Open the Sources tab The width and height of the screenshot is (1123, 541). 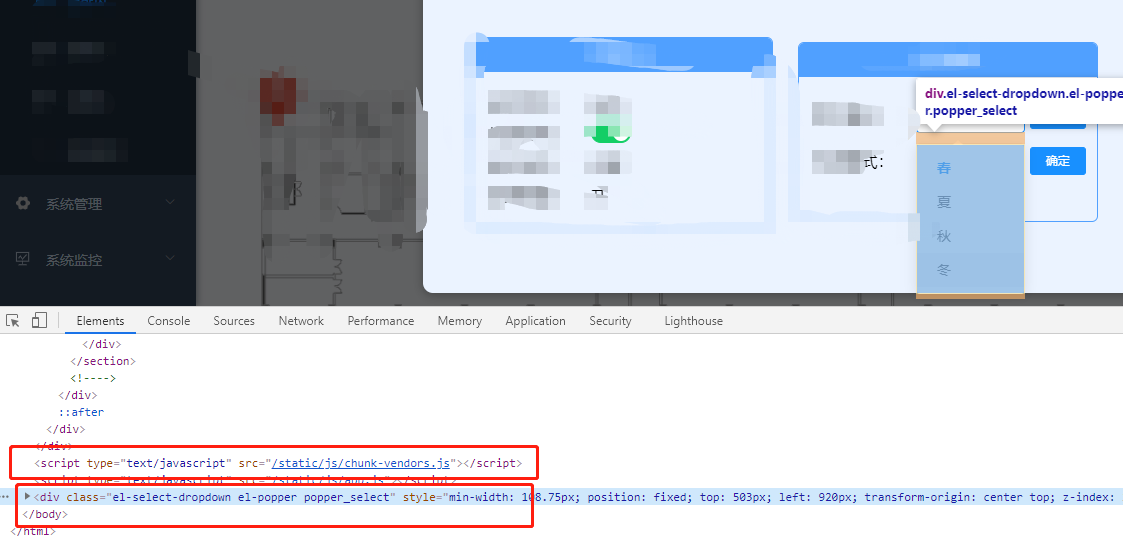pos(234,321)
